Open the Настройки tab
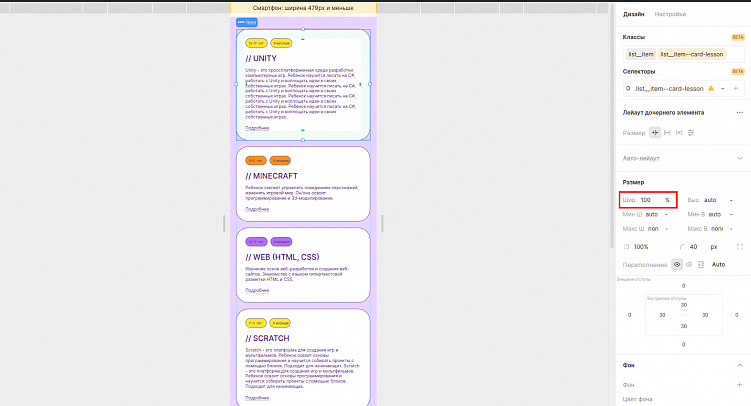751x406 pixels. 670,14
